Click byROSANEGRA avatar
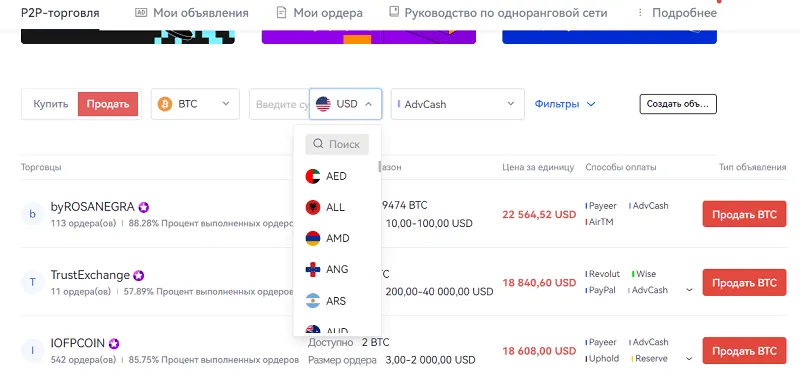Screen dimensions: 800x379 click(x=33, y=214)
